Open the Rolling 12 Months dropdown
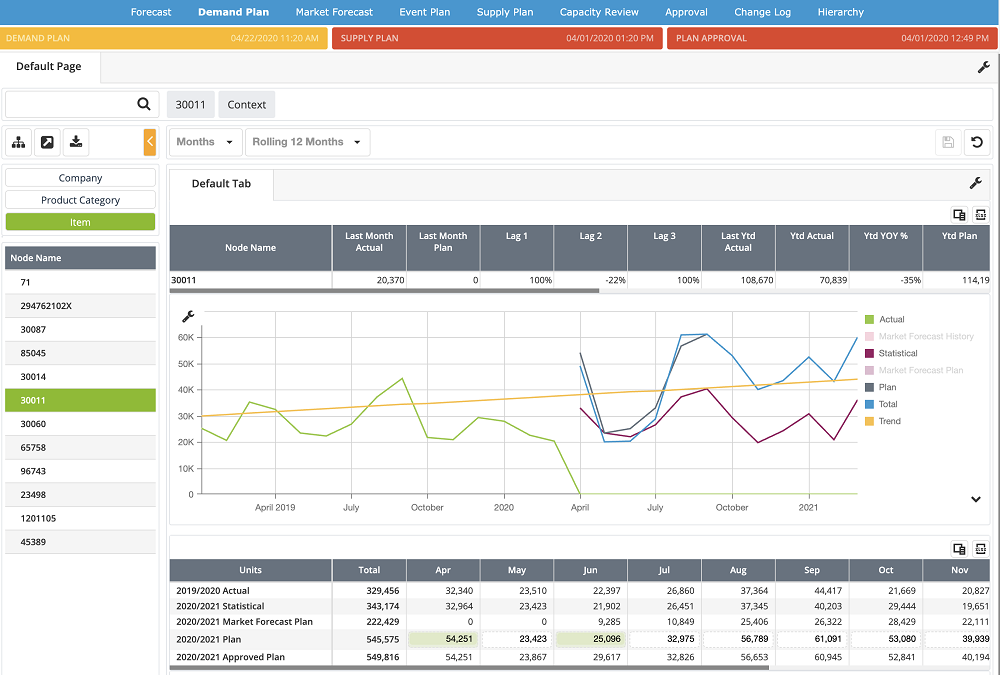Image resolution: width=1000 pixels, height=675 pixels. tap(307, 142)
